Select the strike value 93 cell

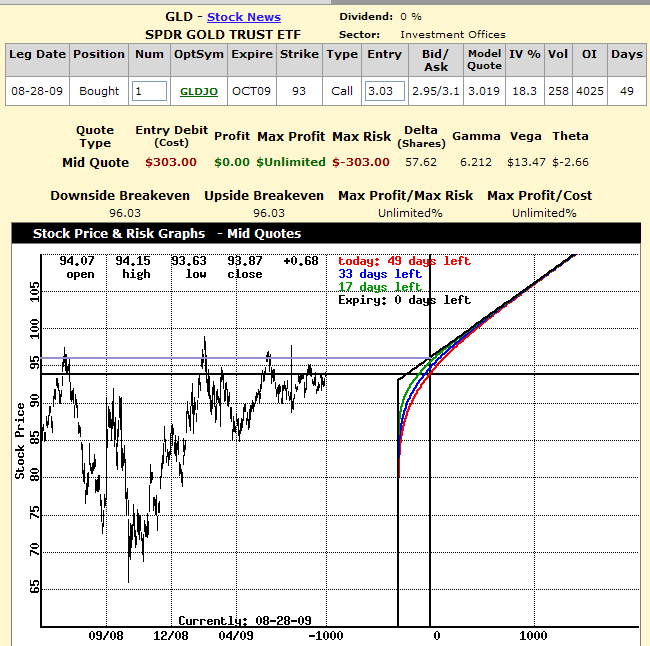299,91
